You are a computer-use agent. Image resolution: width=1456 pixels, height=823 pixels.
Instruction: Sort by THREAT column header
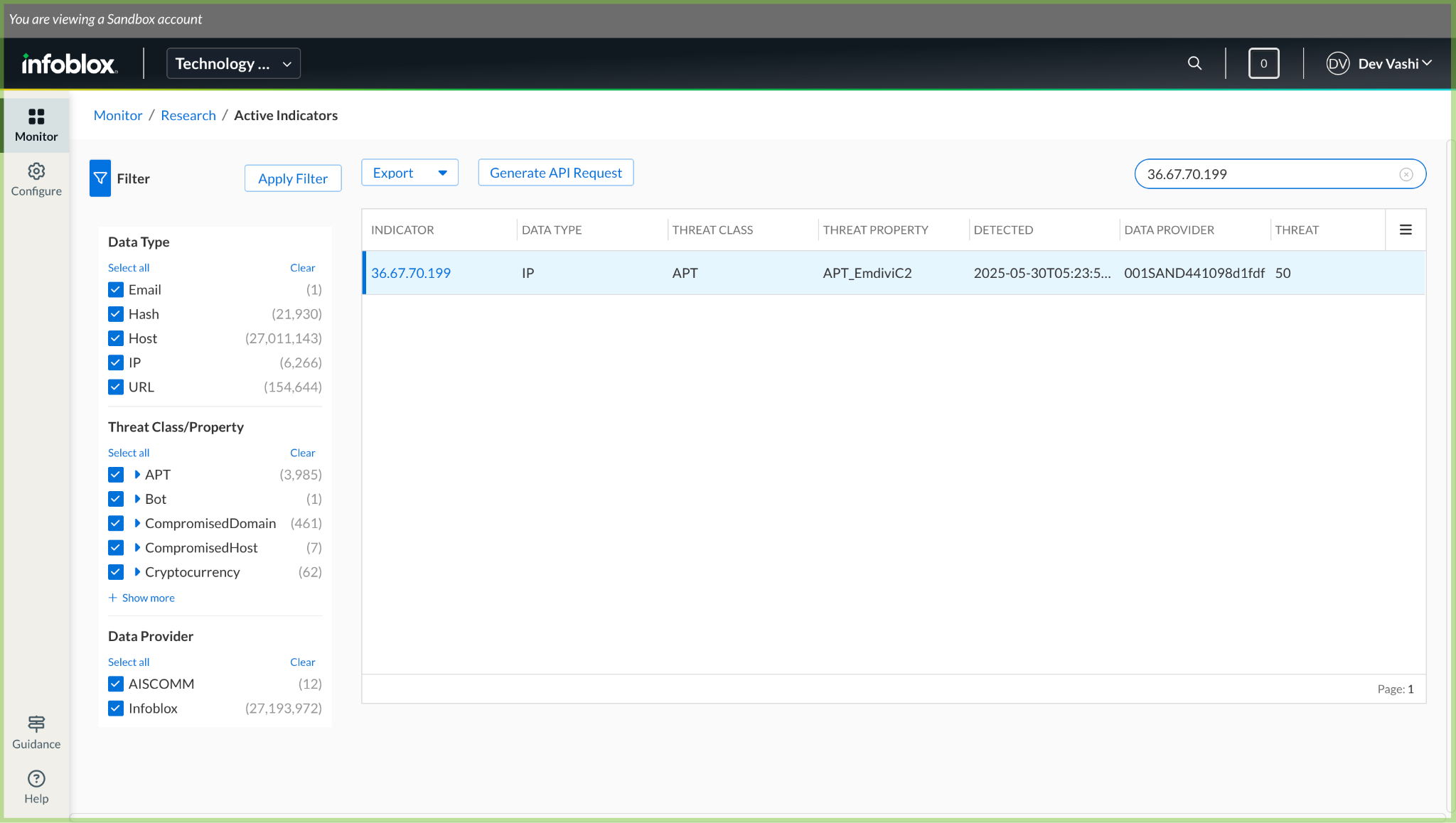(1297, 230)
